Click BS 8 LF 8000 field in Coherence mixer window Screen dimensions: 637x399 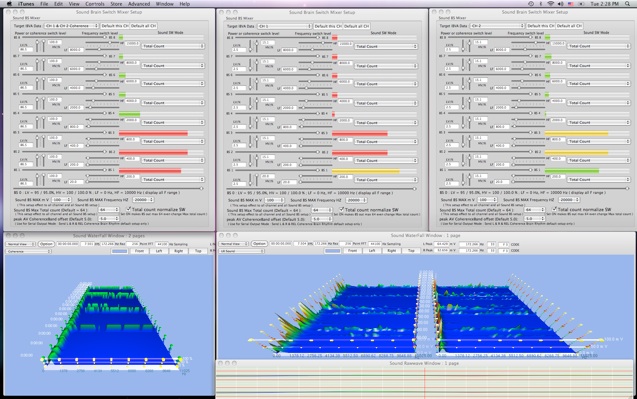76,50
